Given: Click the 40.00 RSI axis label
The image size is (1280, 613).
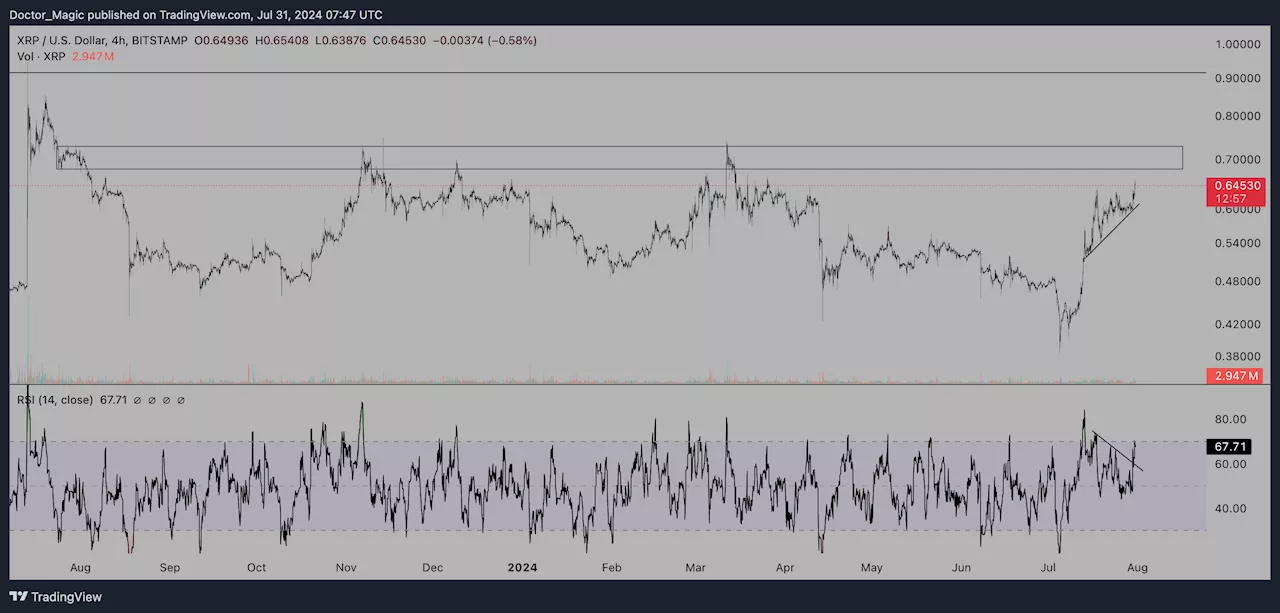Looking at the screenshot, I should (1230, 509).
